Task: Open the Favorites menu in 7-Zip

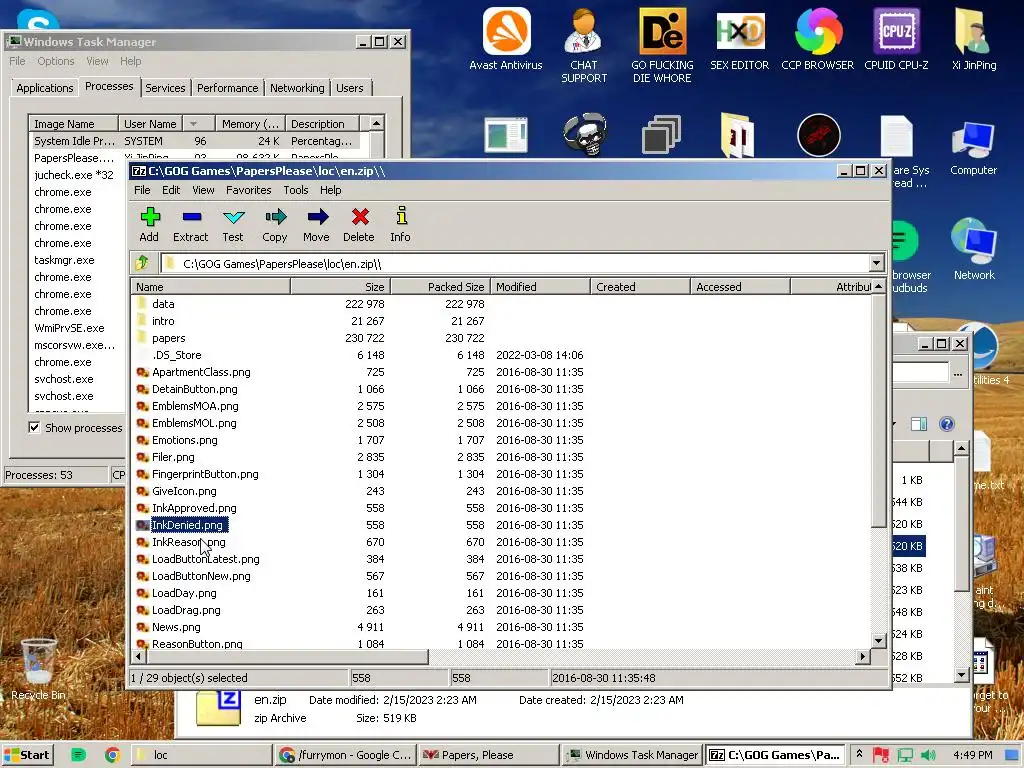Action: tap(249, 190)
